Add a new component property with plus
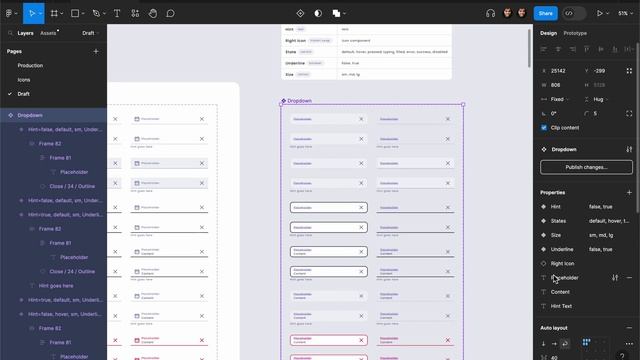640x360 pixels. [x=629, y=192]
